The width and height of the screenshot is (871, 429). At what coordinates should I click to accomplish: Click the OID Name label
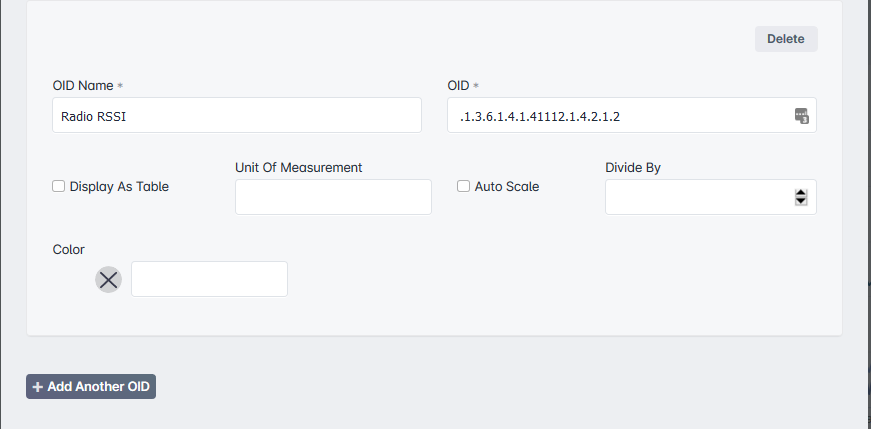[83, 86]
